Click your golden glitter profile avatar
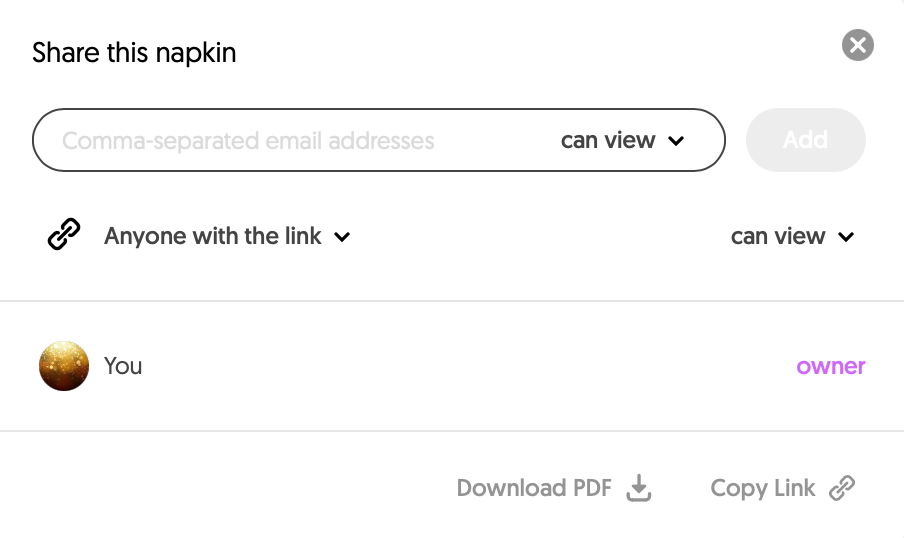Viewport: 904px width, 538px height. [x=64, y=366]
